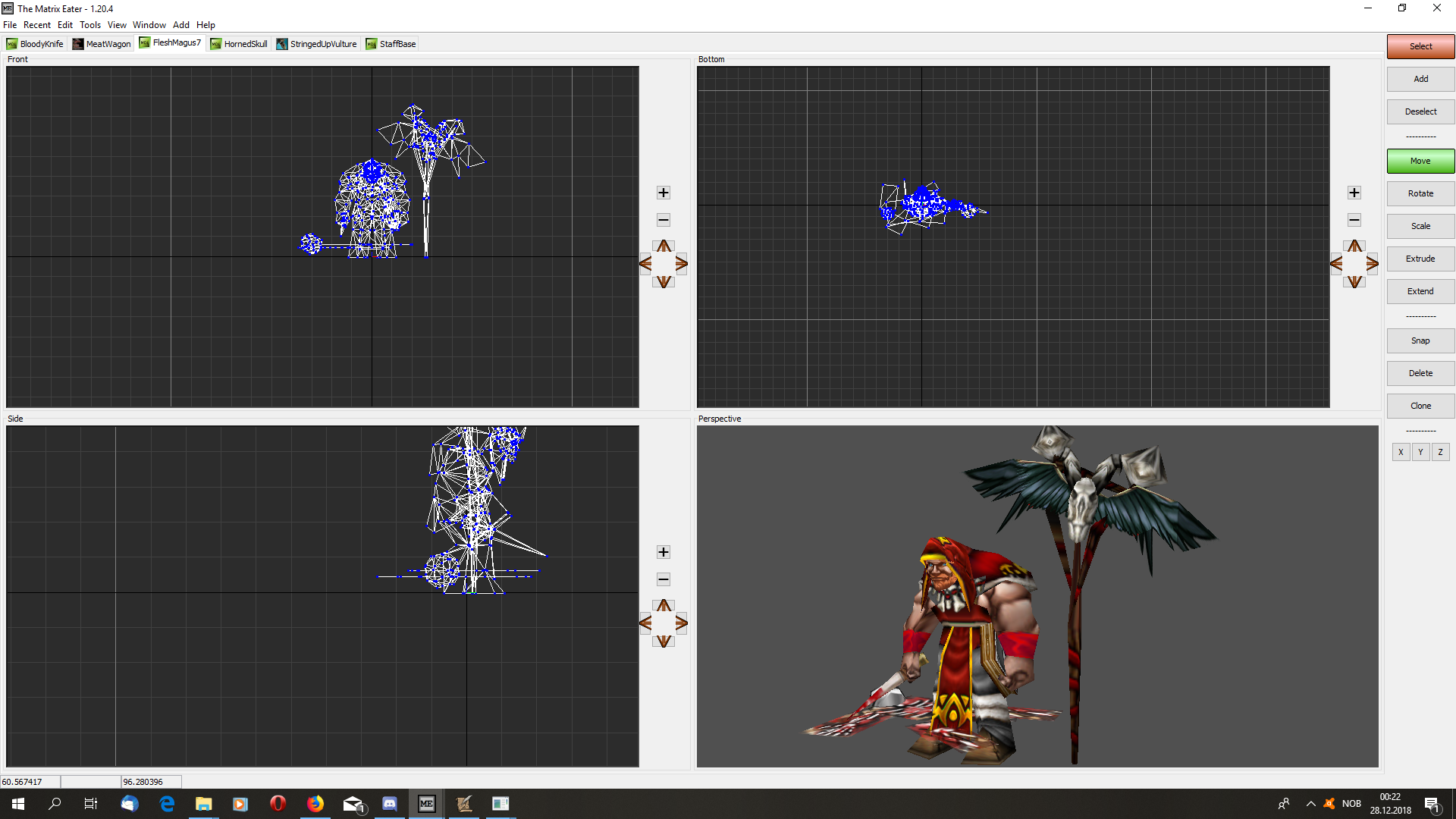This screenshot has height=819, width=1456.
Task: Open the File menu
Action: pyautogui.click(x=10, y=25)
